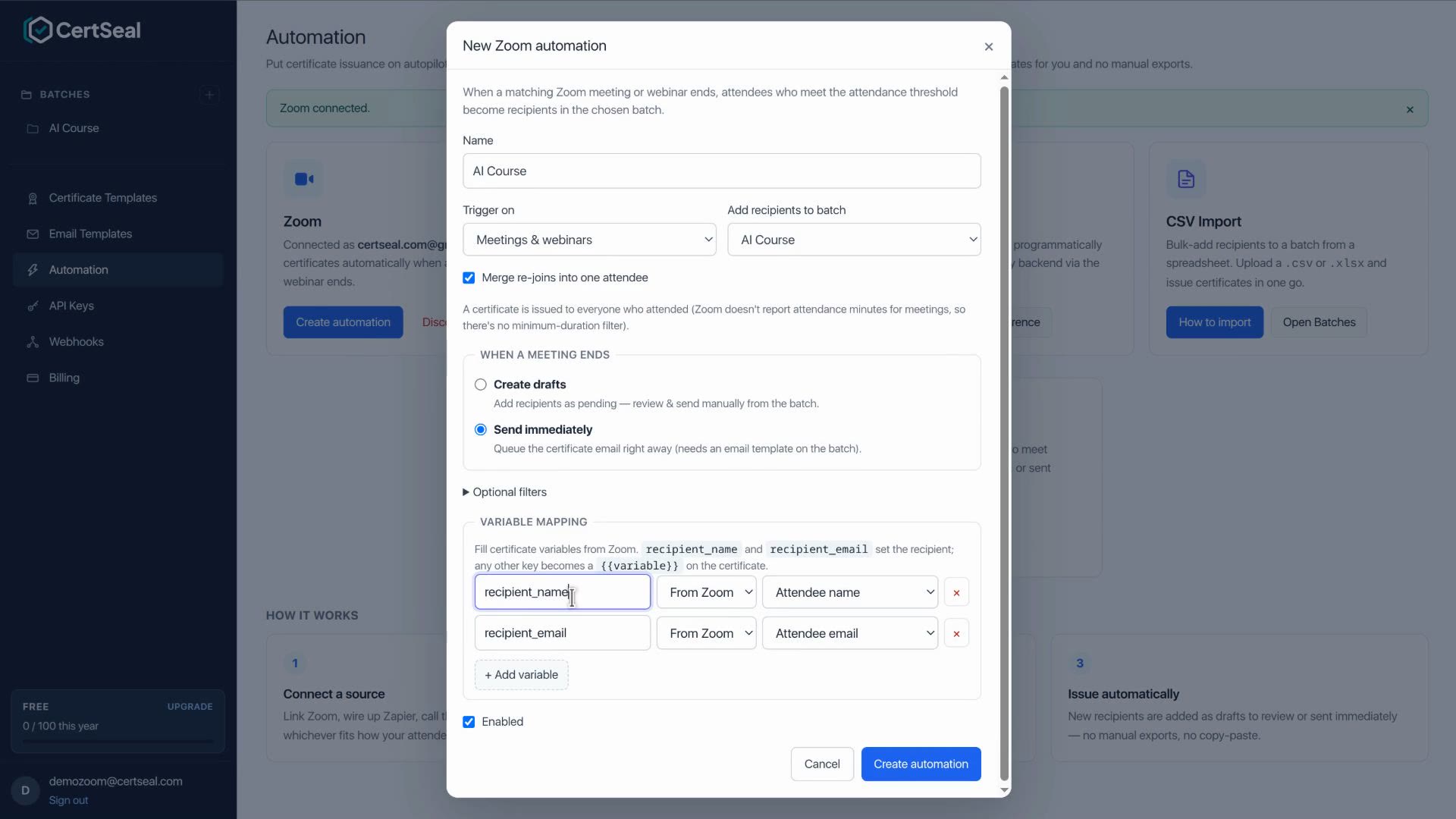Submit with the dialog's Create automation button

[x=921, y=764]
